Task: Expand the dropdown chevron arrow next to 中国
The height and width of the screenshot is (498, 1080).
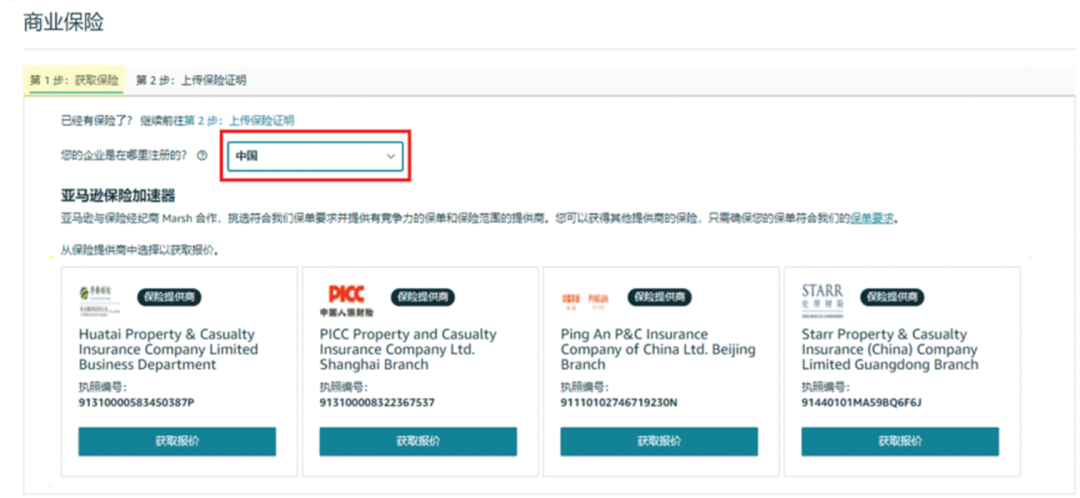Action: (391, 157)
